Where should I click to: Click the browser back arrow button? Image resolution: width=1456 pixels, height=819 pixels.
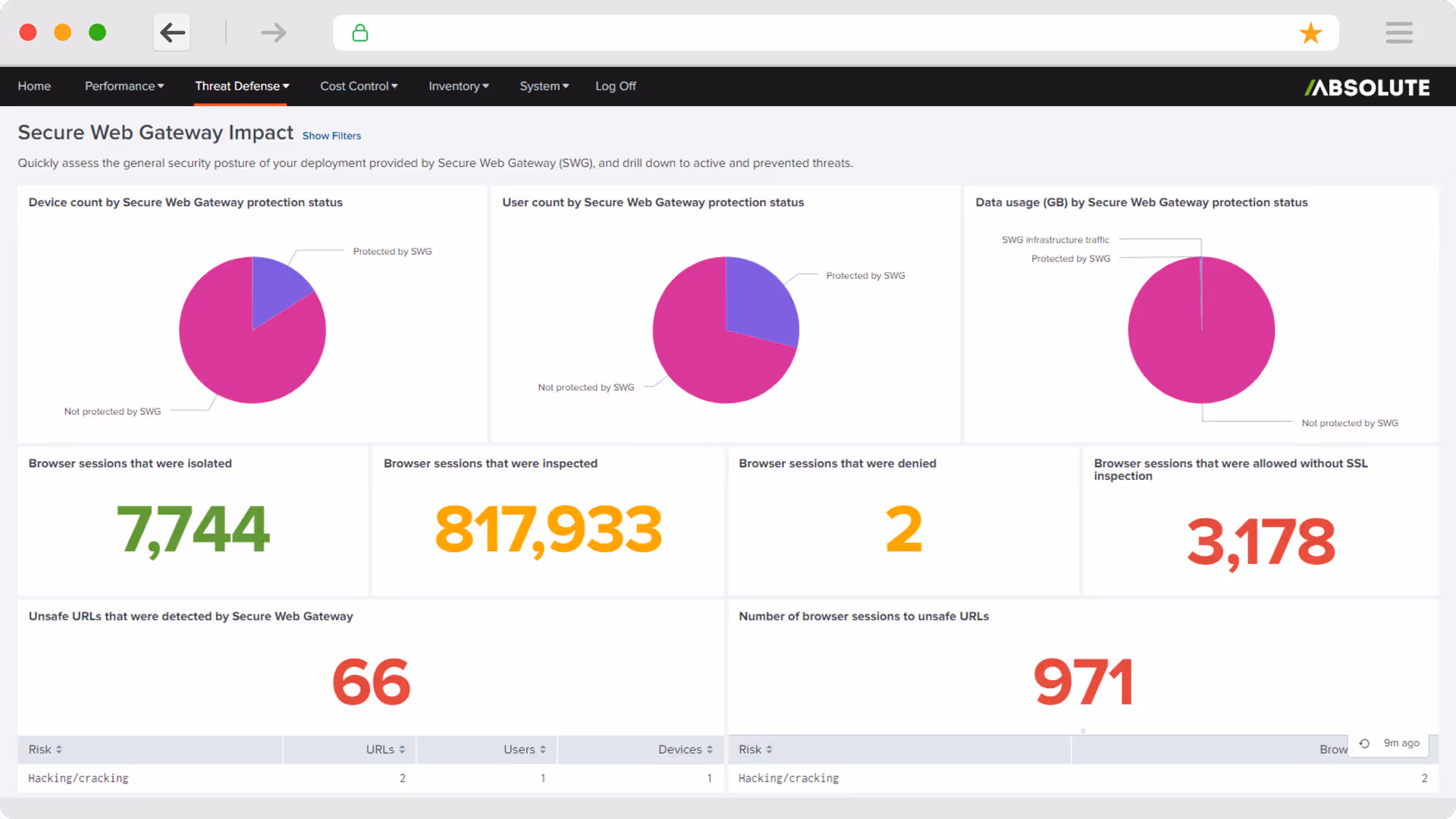[x=172, y=33]
